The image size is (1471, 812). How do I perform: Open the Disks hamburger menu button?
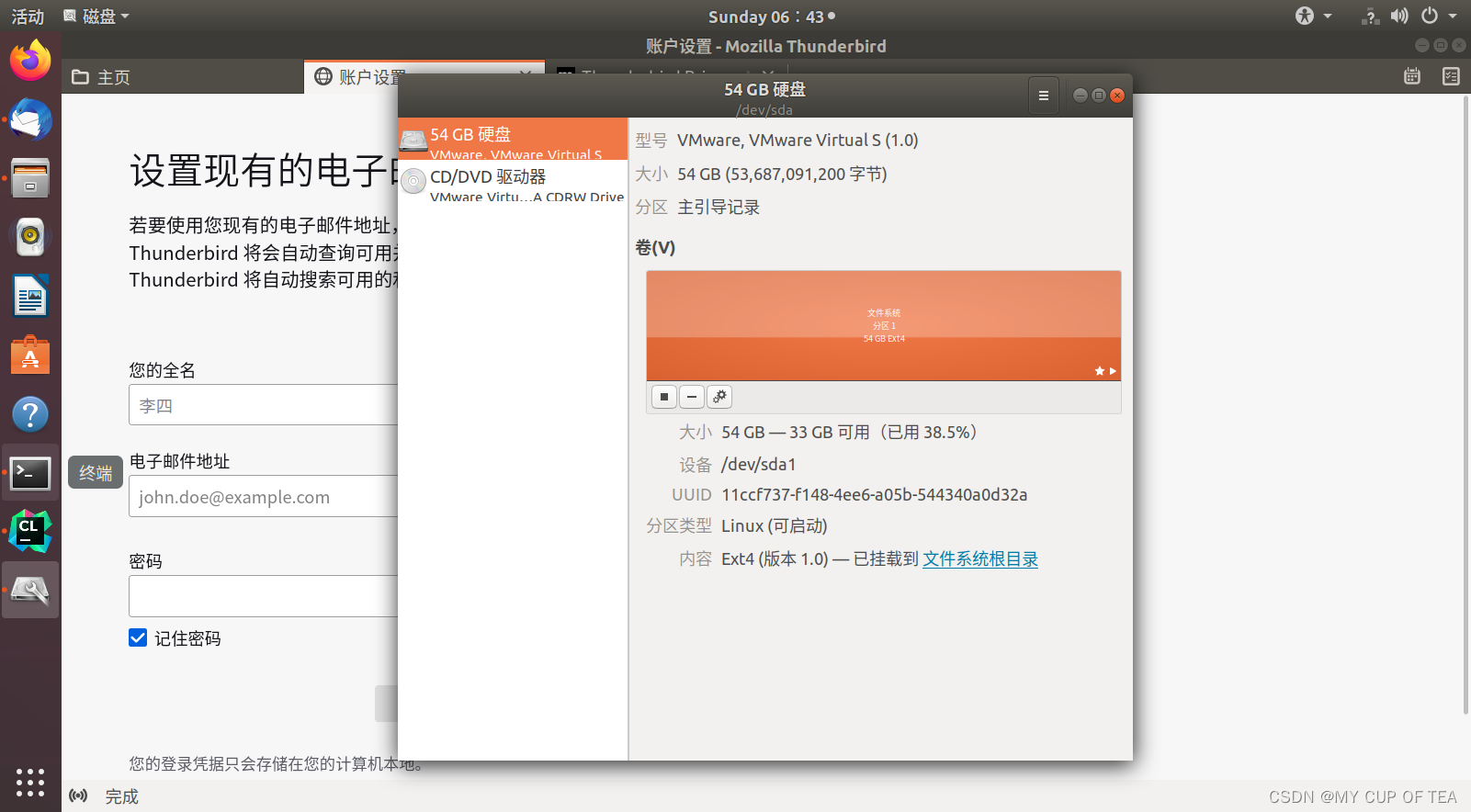1043,96
